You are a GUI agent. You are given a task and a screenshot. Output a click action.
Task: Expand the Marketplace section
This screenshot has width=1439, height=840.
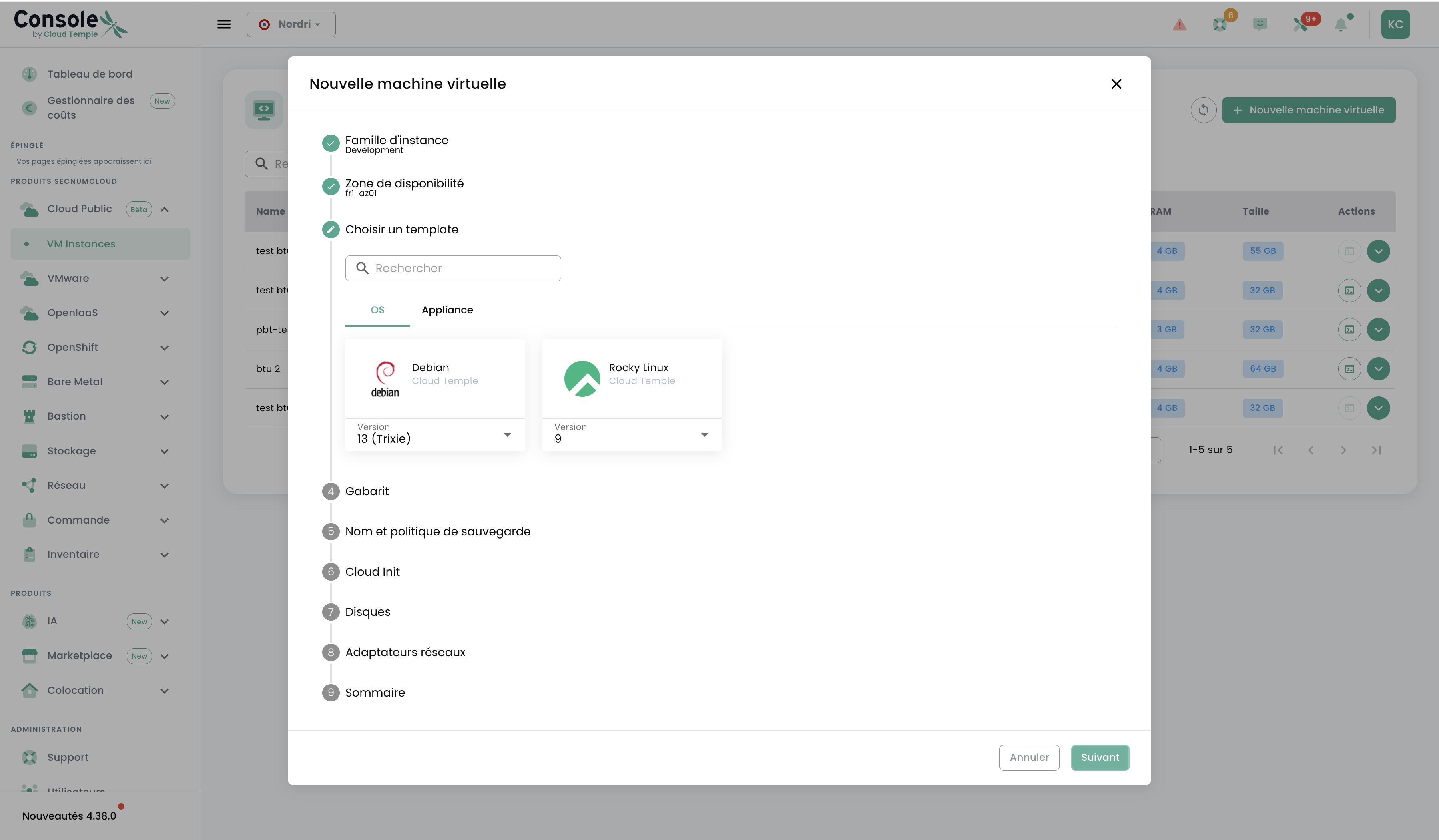164,656
